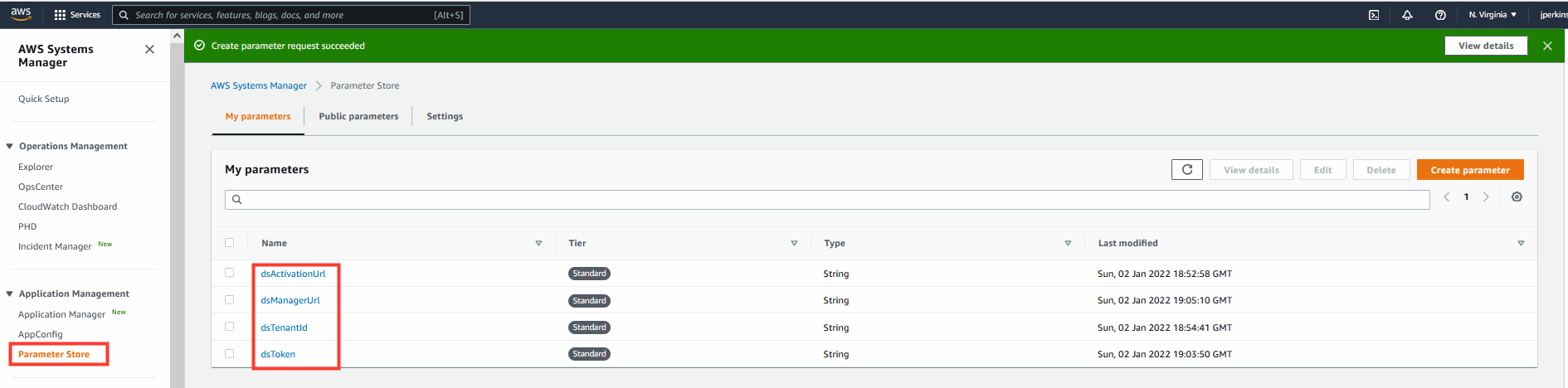Image resolution: width=1568 pixels, height=388 pixels.
Task: Open table preferences gear icon
Action: (x=1517, y=197)
